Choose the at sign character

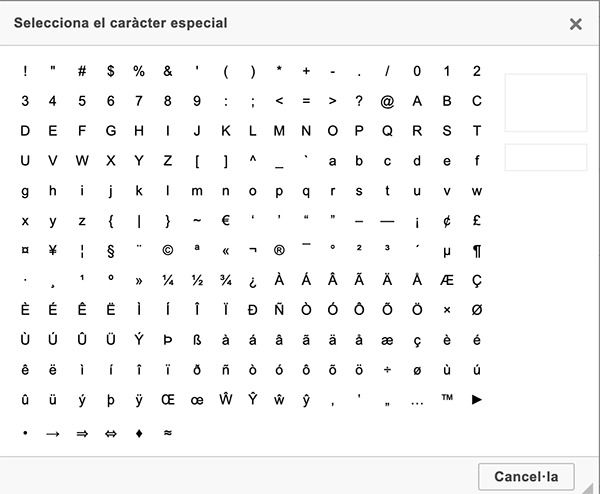tap(388, 101)
